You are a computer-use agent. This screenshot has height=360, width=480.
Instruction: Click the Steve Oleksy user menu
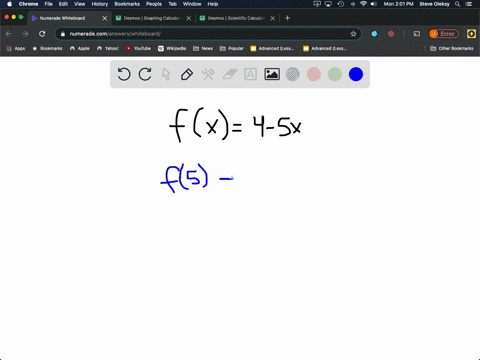coord(435,4)
